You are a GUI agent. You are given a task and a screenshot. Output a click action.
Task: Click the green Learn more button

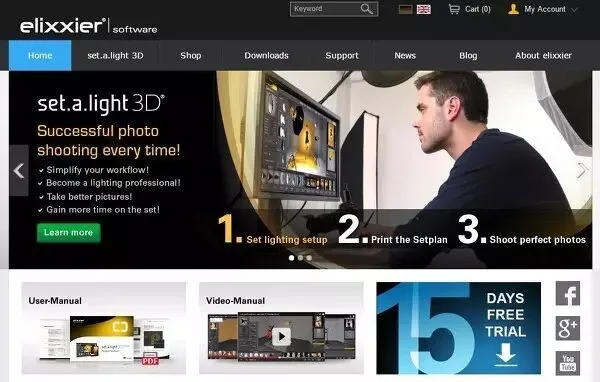68,233
